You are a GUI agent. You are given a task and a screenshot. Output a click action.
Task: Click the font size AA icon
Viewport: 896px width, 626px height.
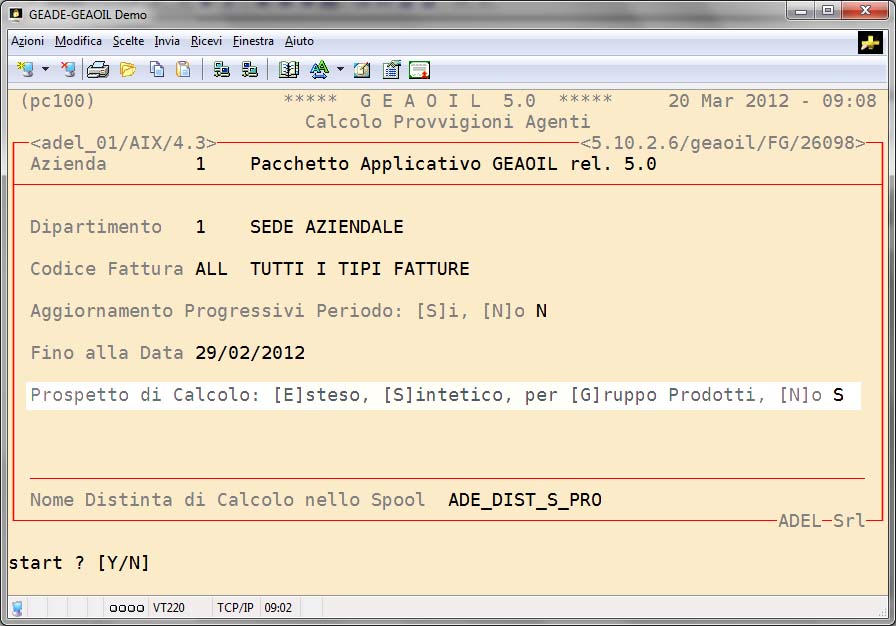pyautogui.click(x=319, y=69)
